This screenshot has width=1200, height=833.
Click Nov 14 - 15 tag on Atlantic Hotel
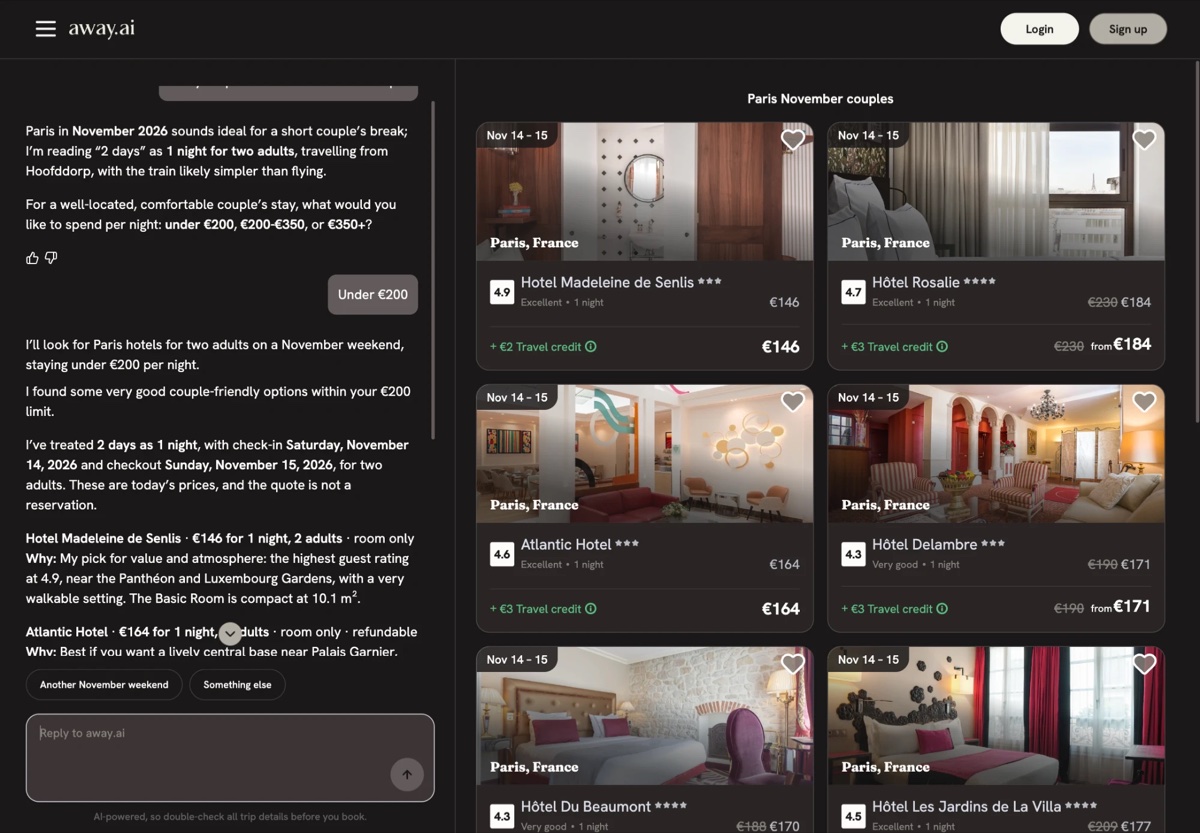pyautogui.click(x=517, y=397)
